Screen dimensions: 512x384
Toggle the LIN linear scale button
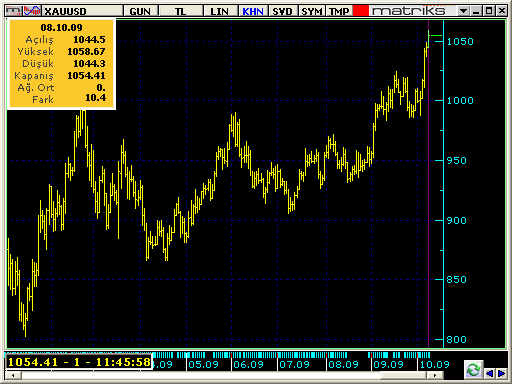pos(219,11)
